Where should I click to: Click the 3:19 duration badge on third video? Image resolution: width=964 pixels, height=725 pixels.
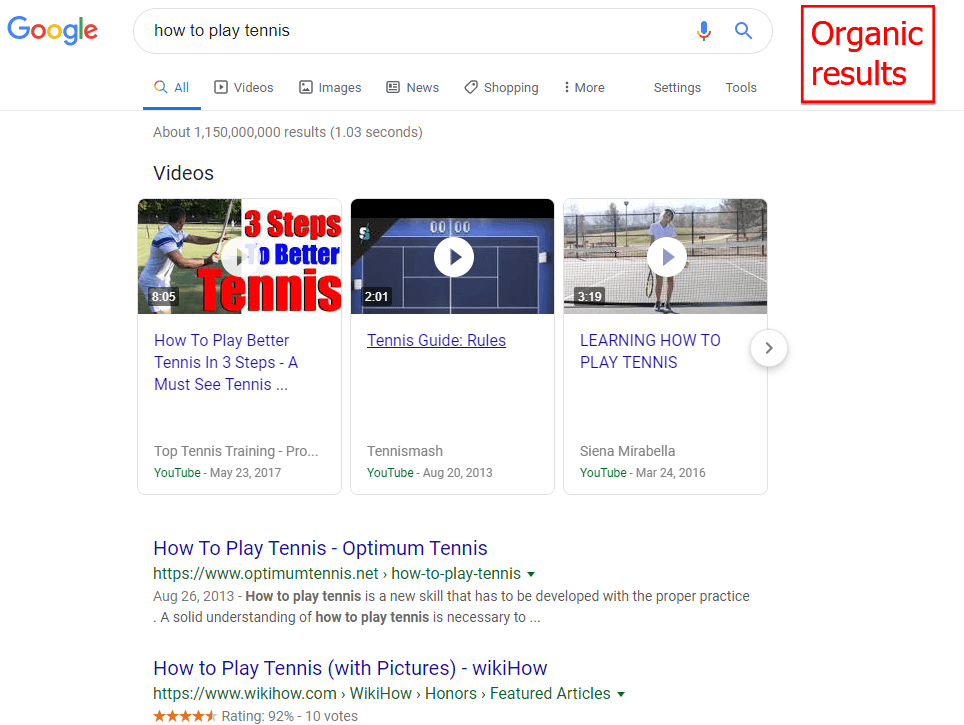(x=590, y=296)
